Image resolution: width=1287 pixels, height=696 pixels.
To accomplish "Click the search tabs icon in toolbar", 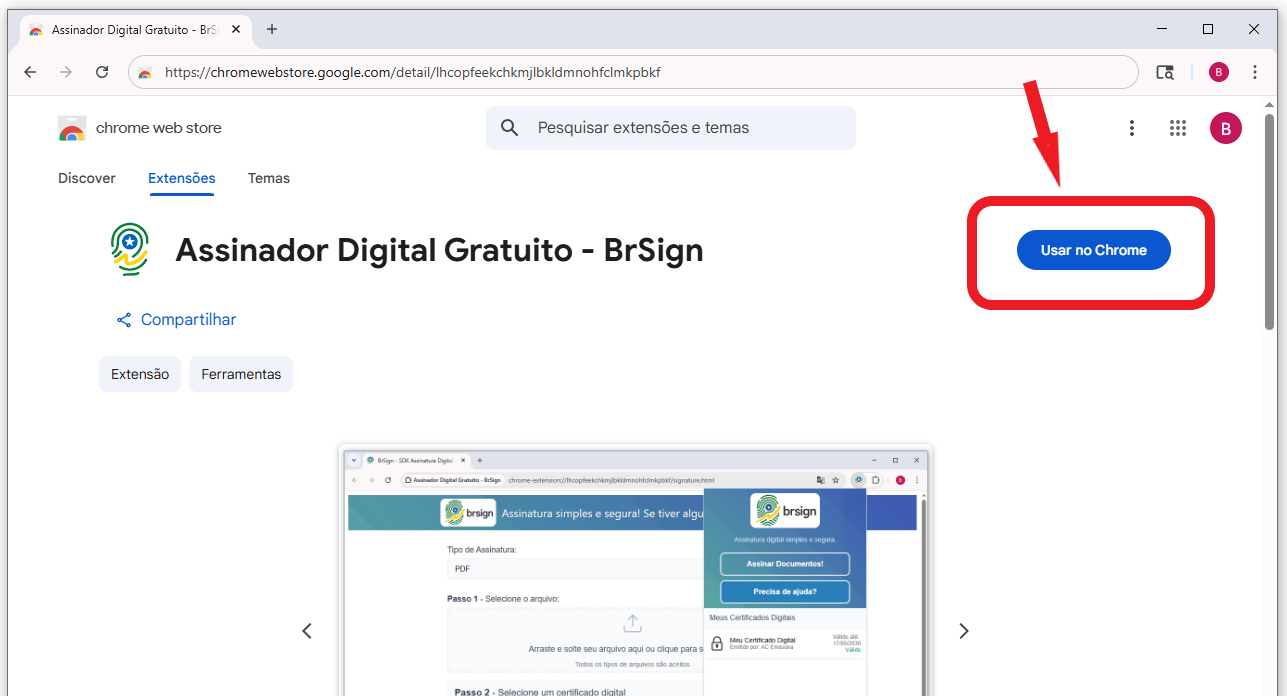I will pos(1164,72).
